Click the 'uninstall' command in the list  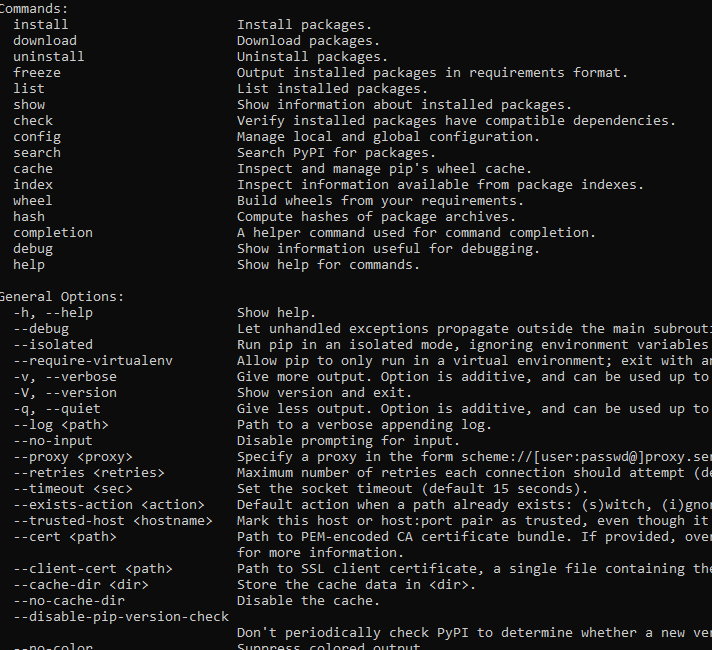[49, 57]
